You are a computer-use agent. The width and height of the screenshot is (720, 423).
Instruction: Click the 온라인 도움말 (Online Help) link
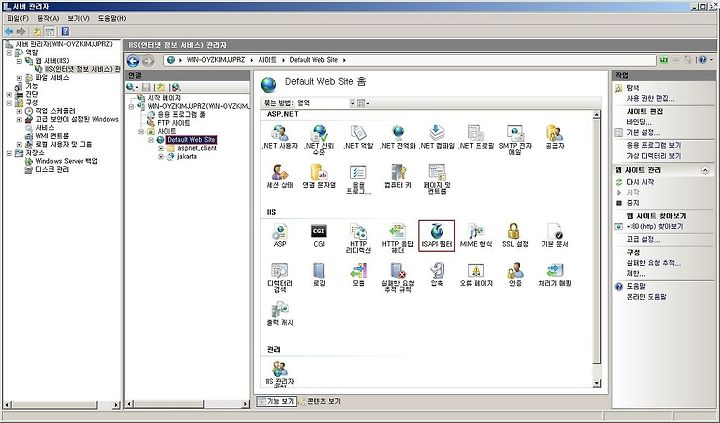pos(646,297)
